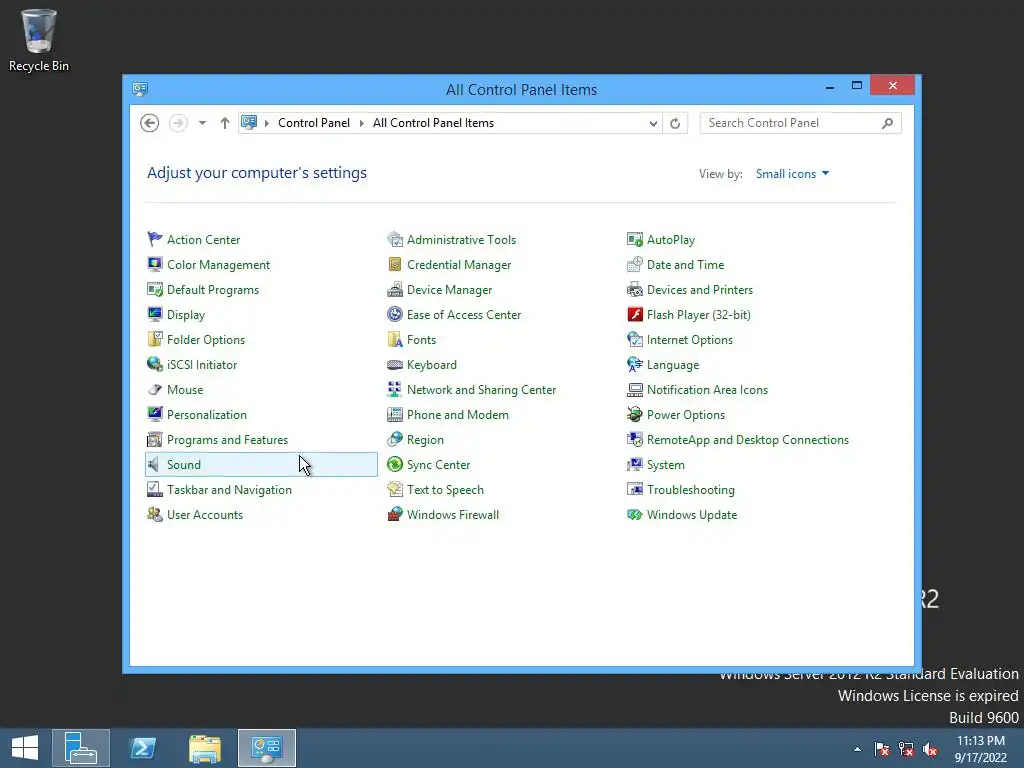This screenshot has width=1024, height=768.
Task: Open the View by Small icons dropdown
Action: 792,174
